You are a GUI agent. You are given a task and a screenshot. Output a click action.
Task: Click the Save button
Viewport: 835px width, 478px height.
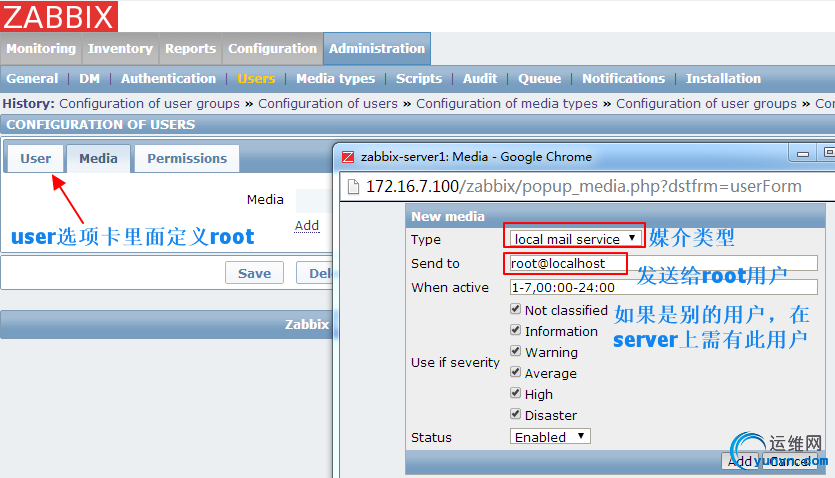click(x=255, y=273)
